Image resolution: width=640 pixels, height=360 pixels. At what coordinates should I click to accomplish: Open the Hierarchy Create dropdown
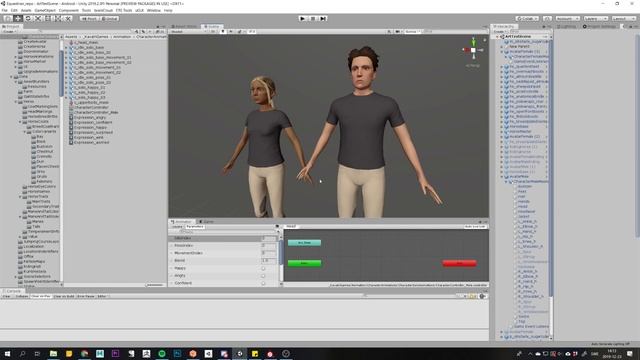500,31
